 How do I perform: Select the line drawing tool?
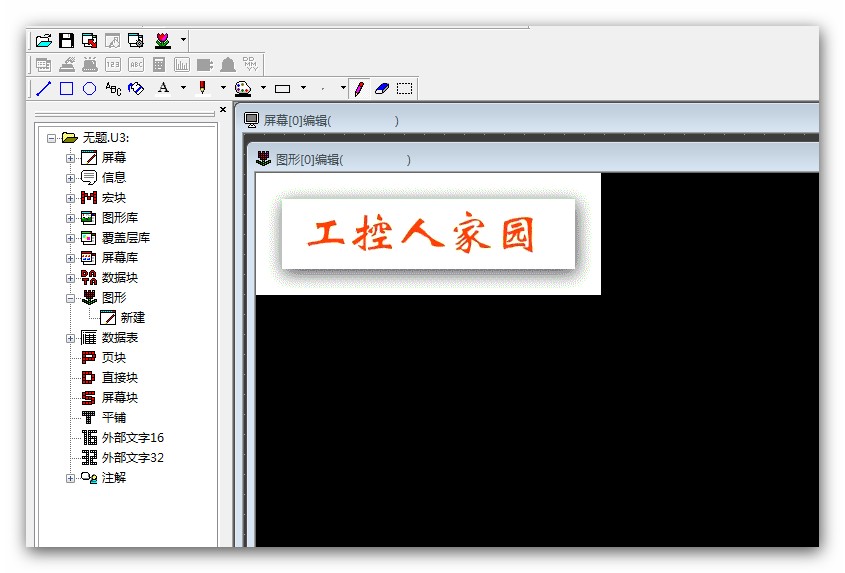coord(43,89)
